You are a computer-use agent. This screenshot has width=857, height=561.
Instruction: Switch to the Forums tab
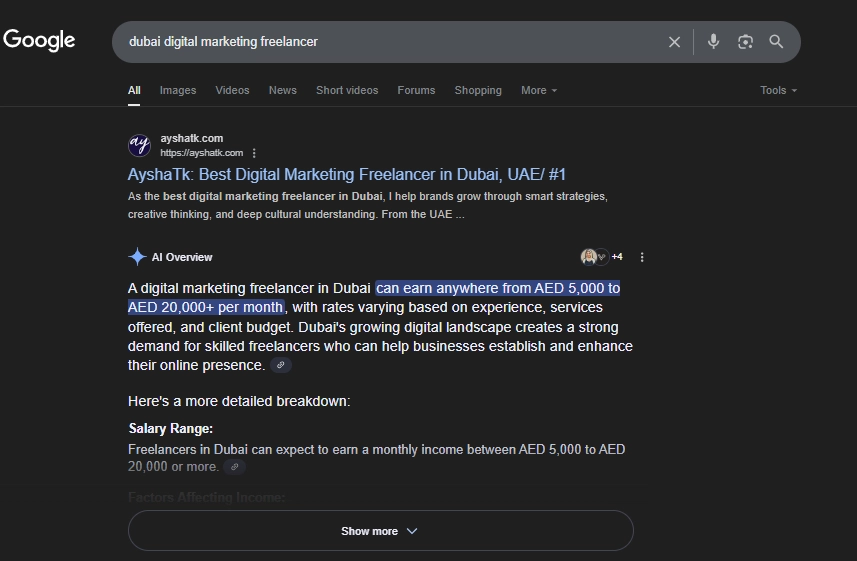[416, 90]
